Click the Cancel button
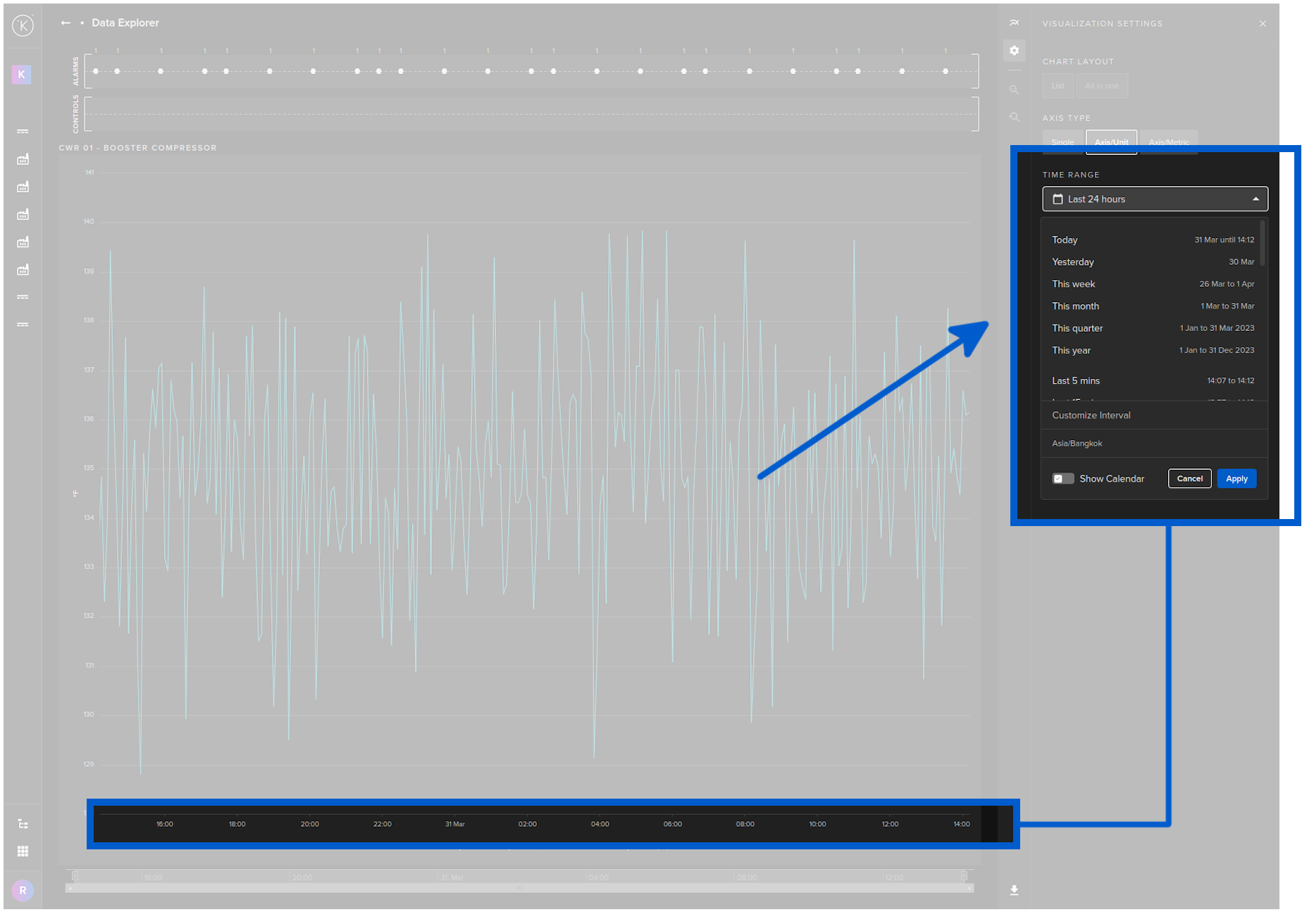 [x=1189, y=479]
